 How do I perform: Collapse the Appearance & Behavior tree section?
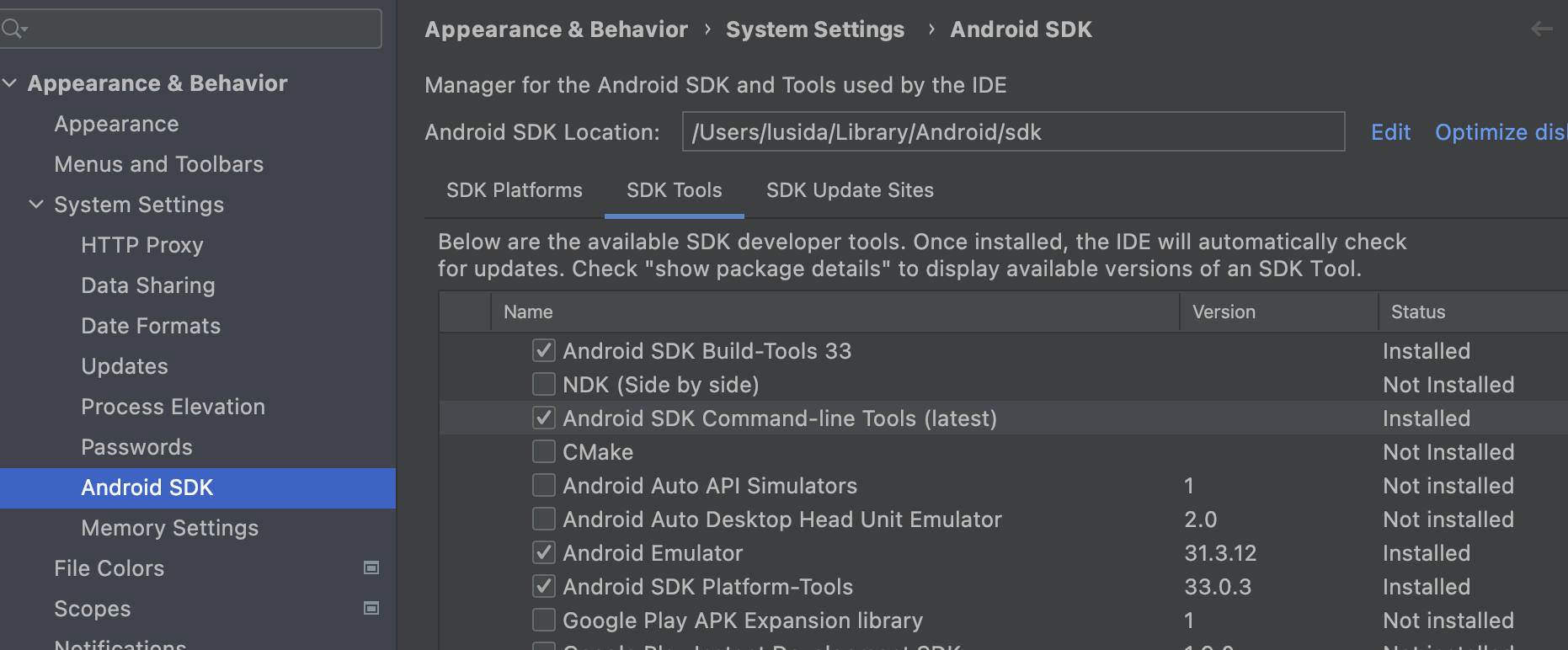point(10,83)
